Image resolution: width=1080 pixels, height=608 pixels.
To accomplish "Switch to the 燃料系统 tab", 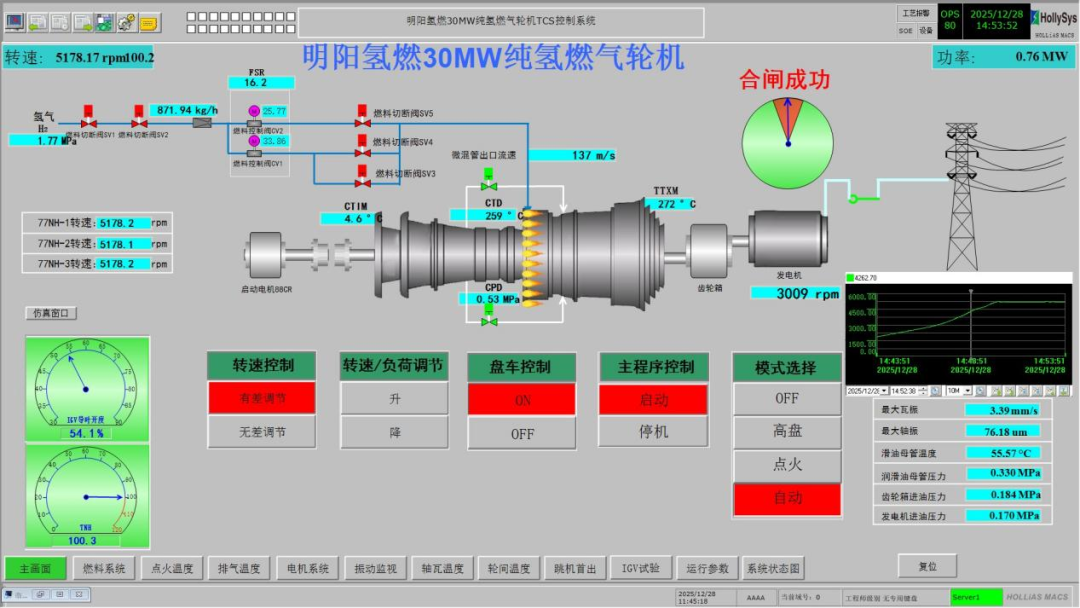I will click(x=105, y=569).
